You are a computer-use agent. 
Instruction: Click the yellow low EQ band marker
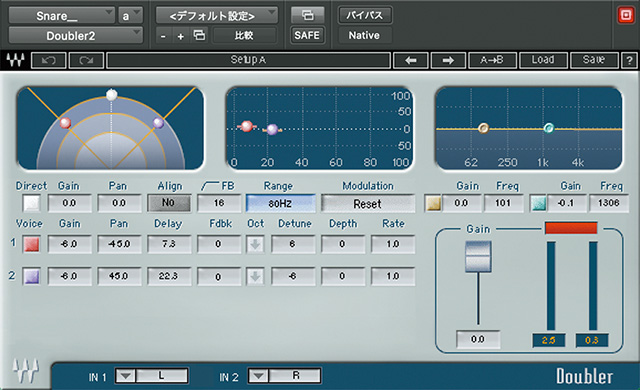point(483,128)
